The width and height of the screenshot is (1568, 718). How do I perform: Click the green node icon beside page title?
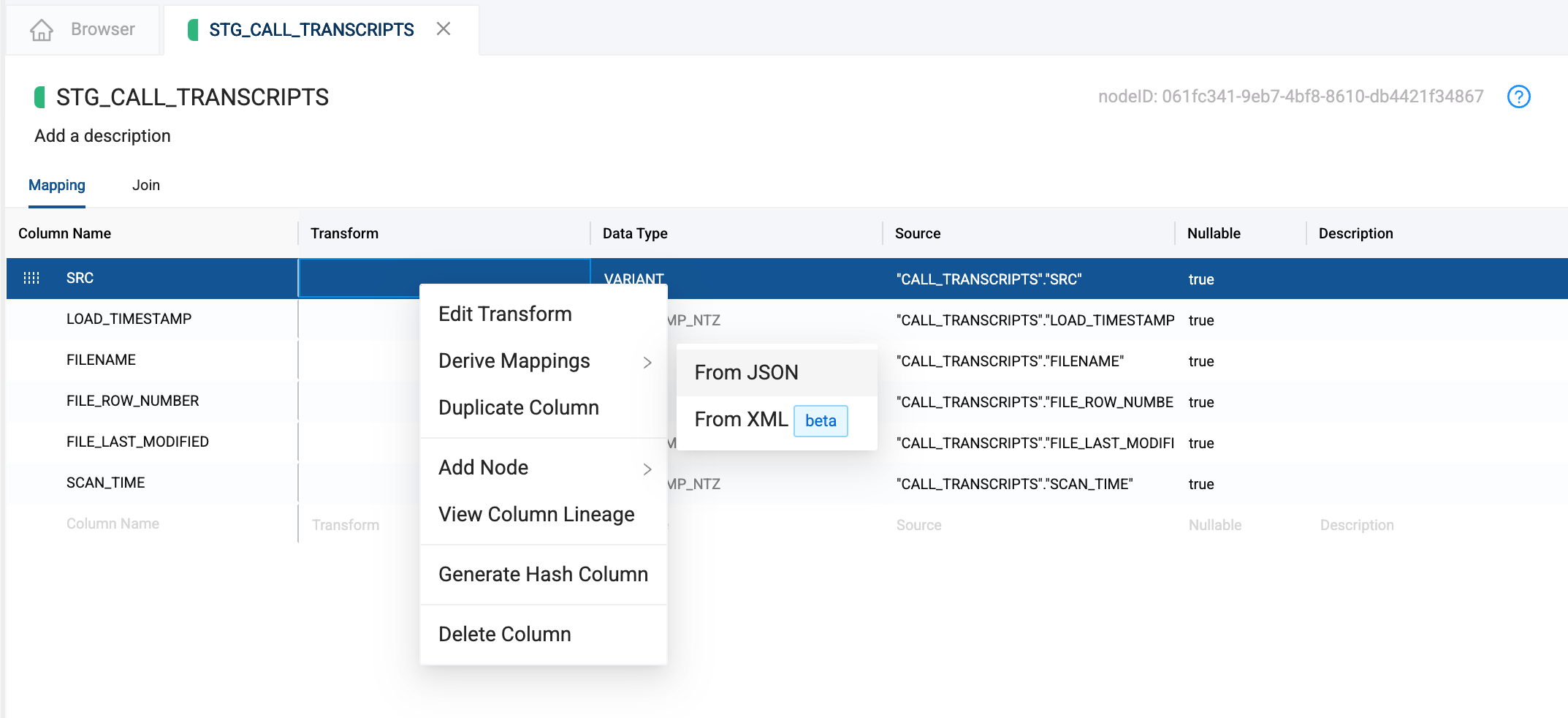pyautogui.click(x=40, y=97)
